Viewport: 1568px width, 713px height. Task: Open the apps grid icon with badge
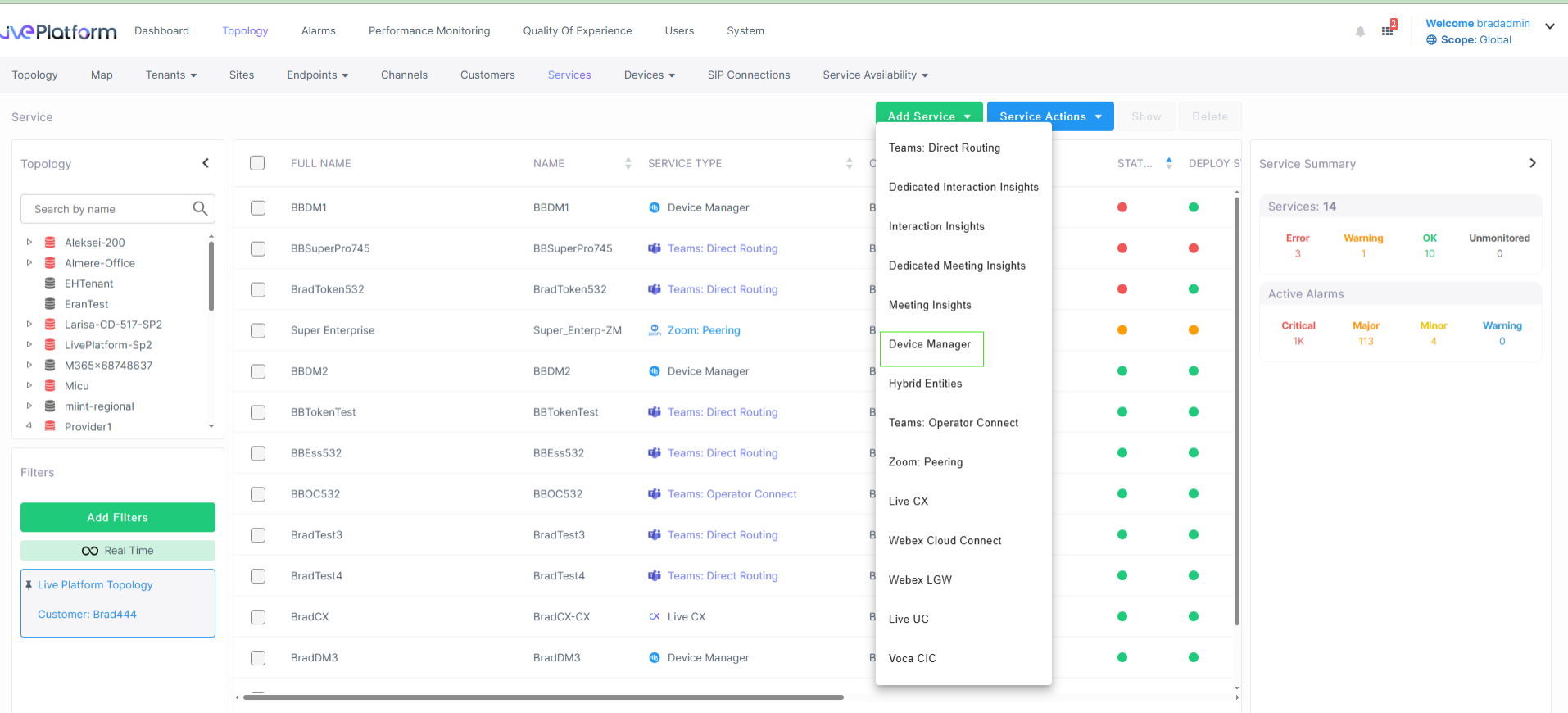pos(1387,30)
